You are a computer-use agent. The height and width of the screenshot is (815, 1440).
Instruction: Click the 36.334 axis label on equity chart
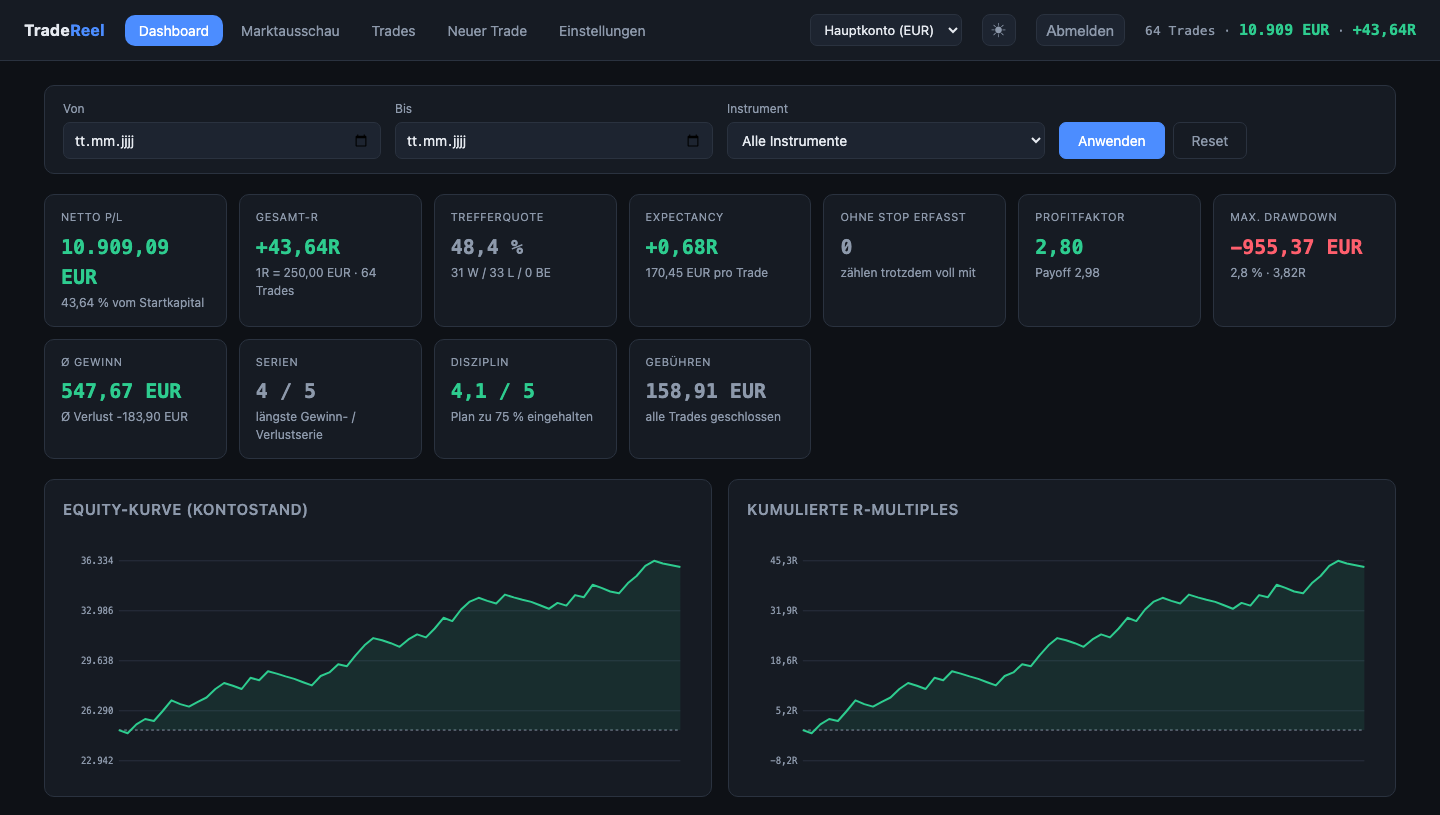point(97,560)
